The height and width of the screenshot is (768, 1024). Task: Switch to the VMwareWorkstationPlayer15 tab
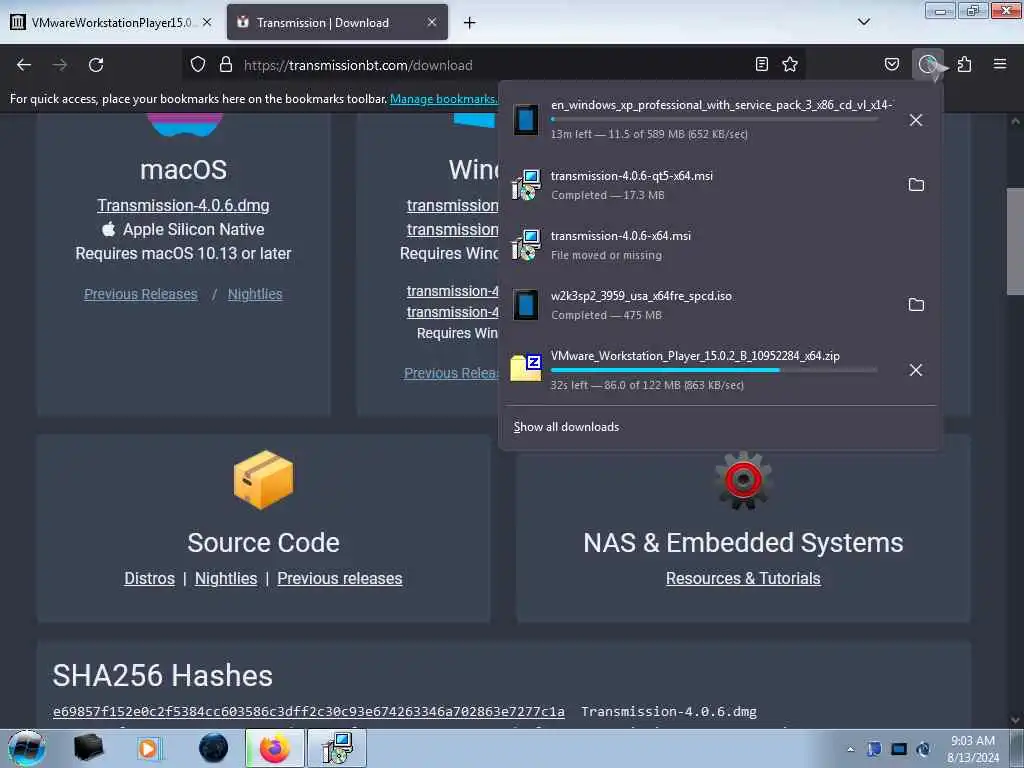(112, 22)
